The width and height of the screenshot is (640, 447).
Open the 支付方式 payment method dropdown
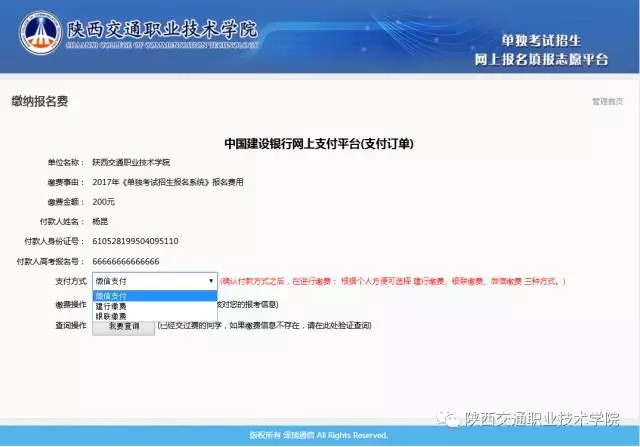tap(155, 281)
